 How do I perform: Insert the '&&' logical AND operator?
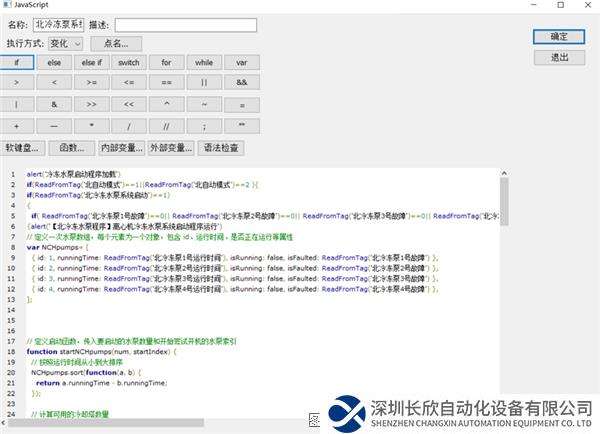click(x=241, y=82)
